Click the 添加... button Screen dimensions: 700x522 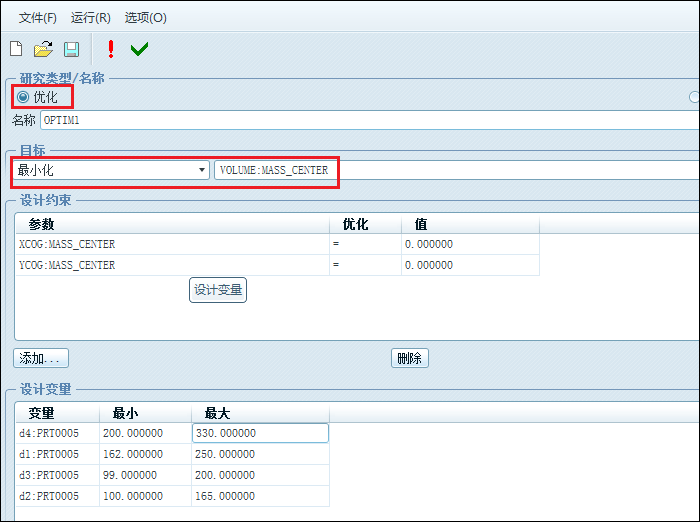click(x=41, y=358)
